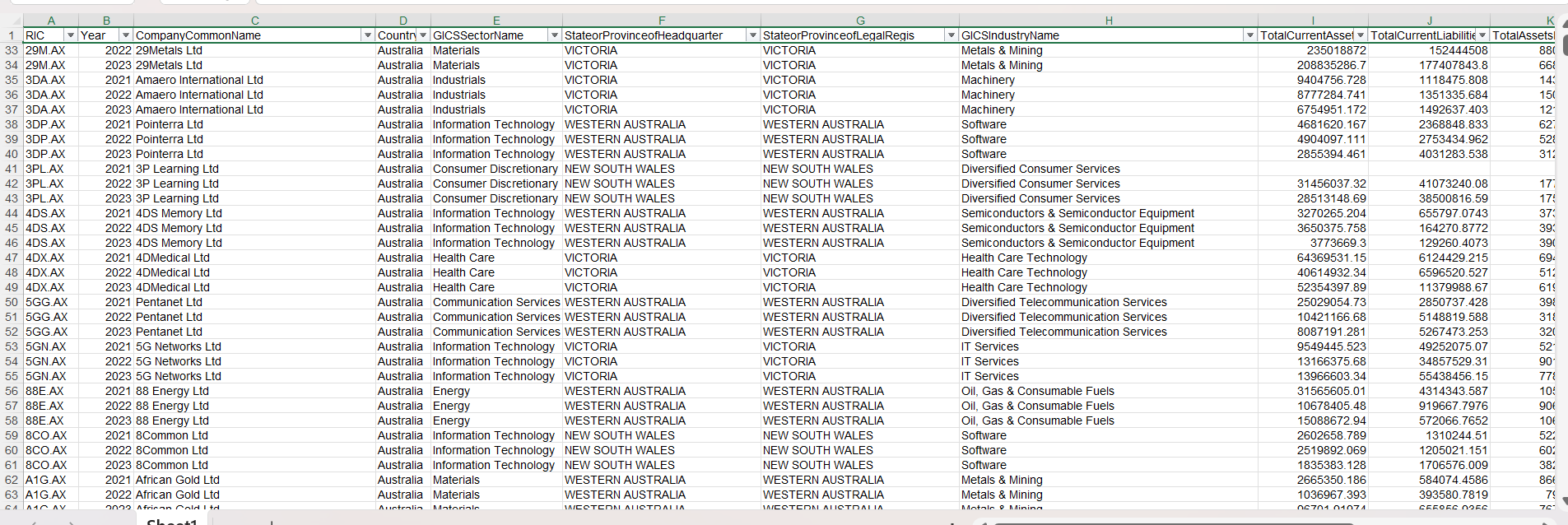Image resolution: width=1568 pixels, height=525 pixels.
Task: Open the GICSIndustryName filter dropdown
Action: click(1250, 35)
